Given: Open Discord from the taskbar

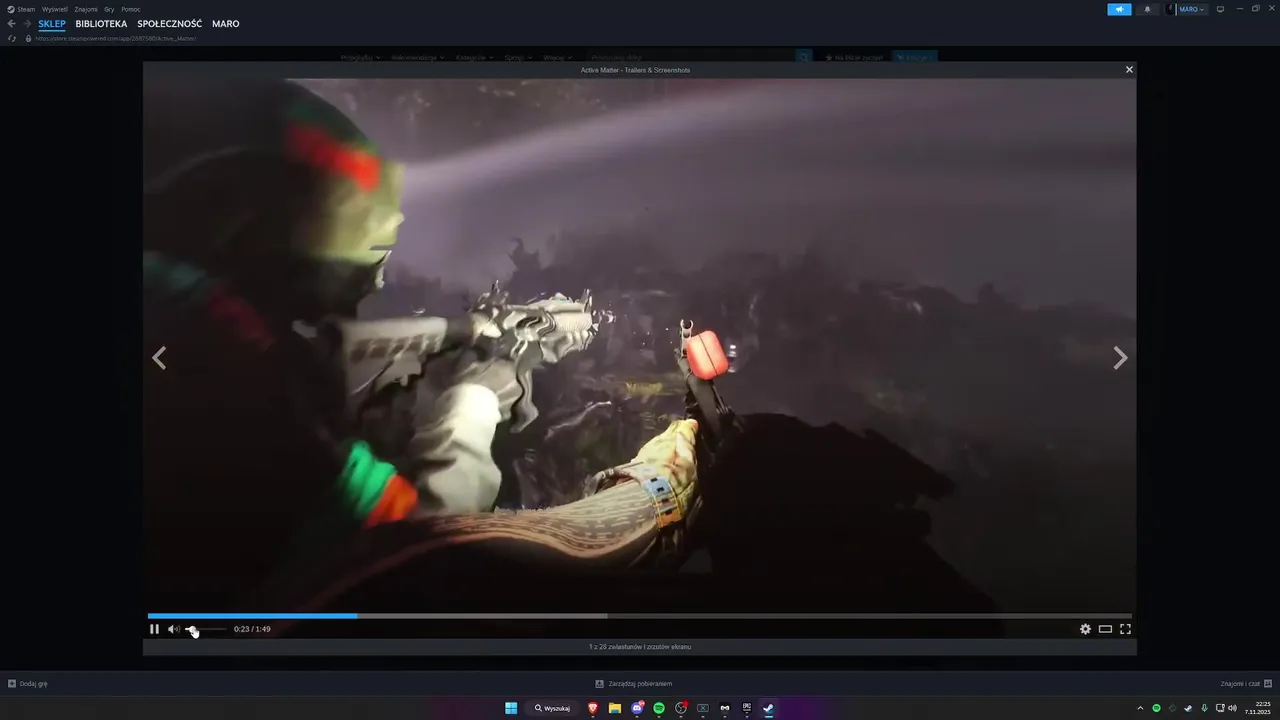Looking at the screenshot, I should click(637, 708).
